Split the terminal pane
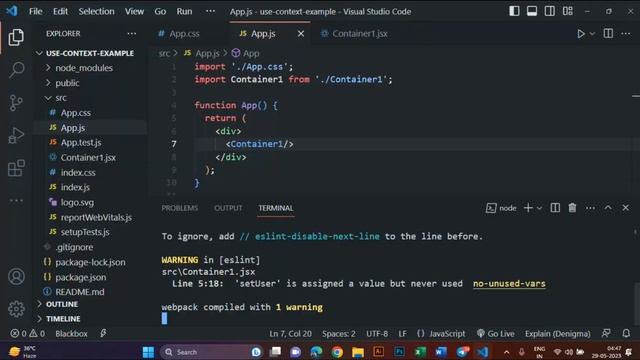The width and height of the screenshot is (640, 360). point(555,208)
